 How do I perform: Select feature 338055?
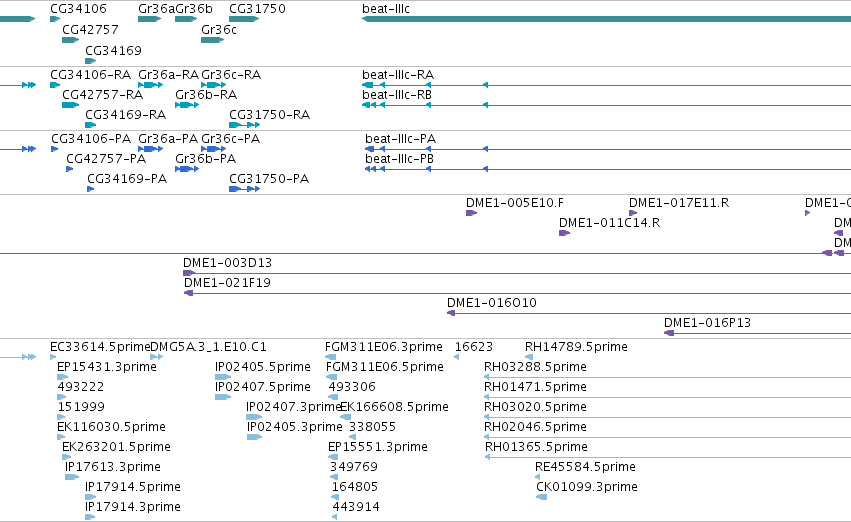tap(352, 437)
